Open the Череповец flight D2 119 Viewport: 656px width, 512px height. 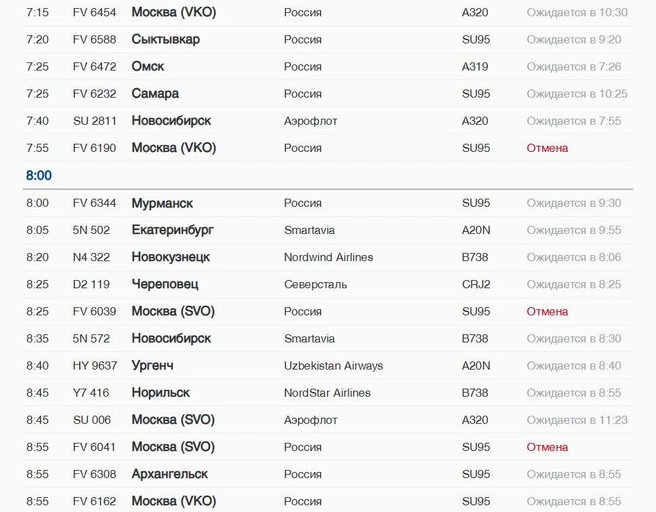328,284
